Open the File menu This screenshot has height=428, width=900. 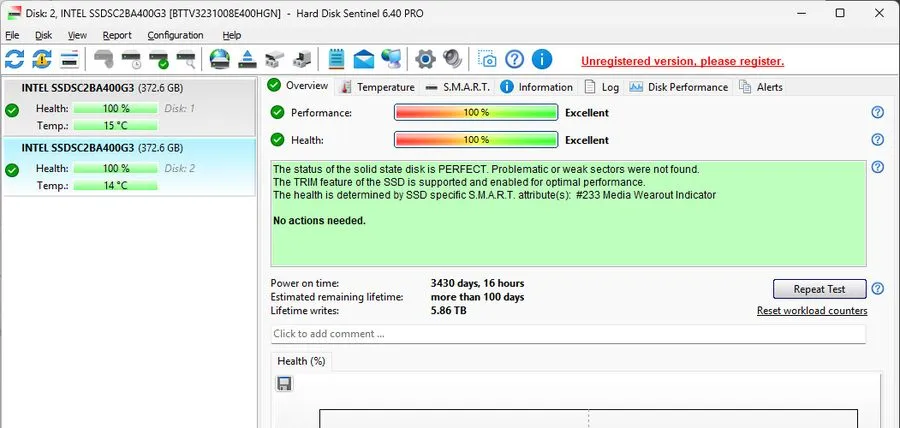(x=12, y=36)
